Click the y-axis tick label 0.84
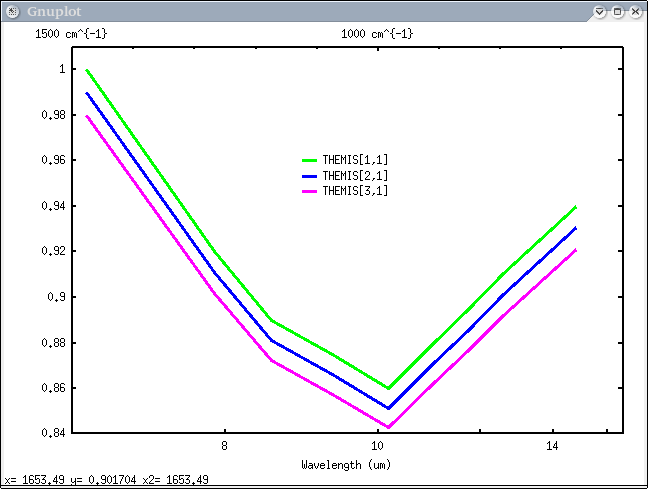This screenshot has width=648, height=489. (x=53, y=433)
